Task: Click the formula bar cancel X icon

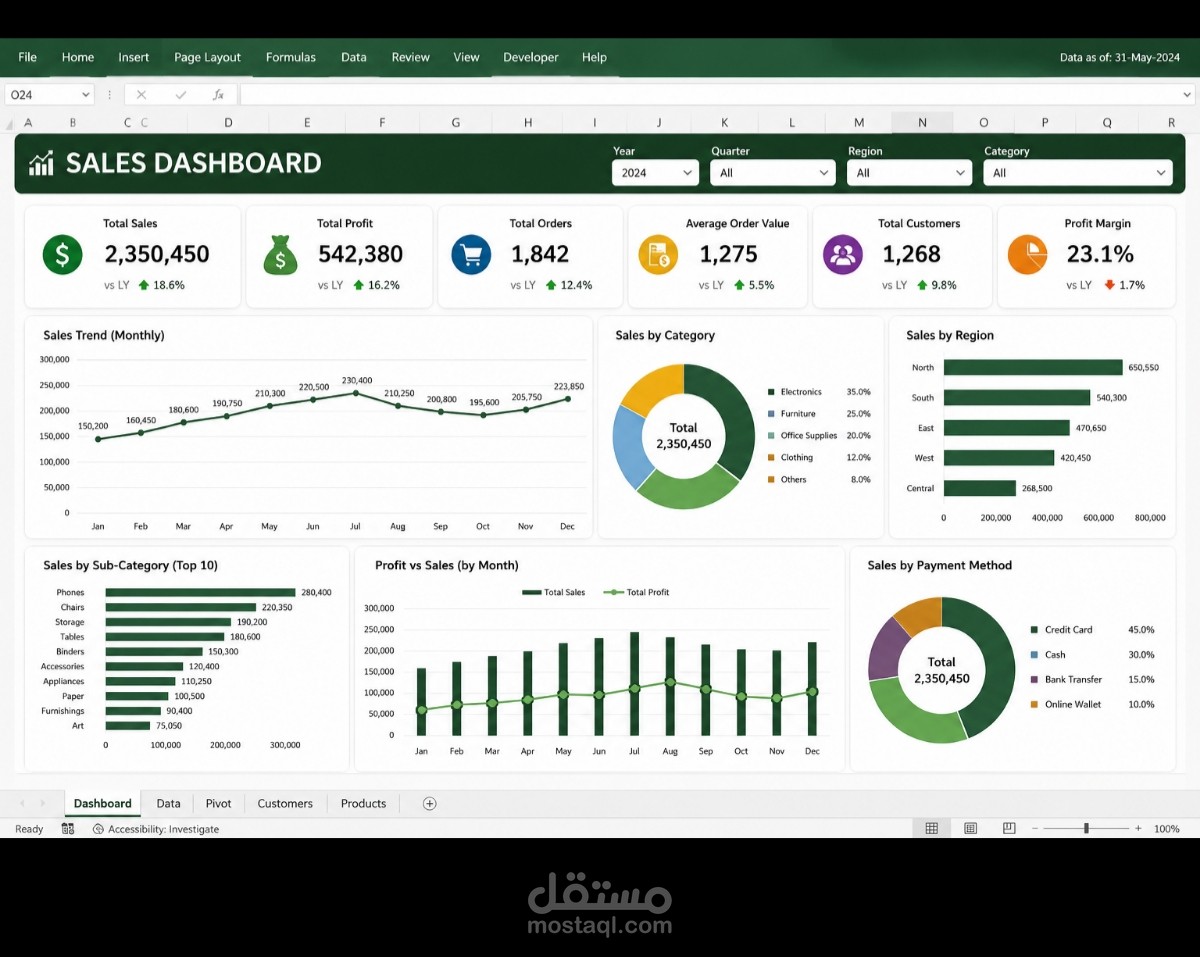Action: coord(141,95)
